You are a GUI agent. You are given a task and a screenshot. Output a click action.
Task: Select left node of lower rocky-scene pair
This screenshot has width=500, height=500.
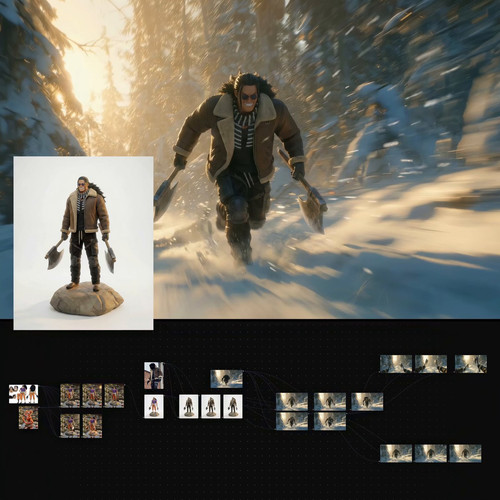[70, 426]
